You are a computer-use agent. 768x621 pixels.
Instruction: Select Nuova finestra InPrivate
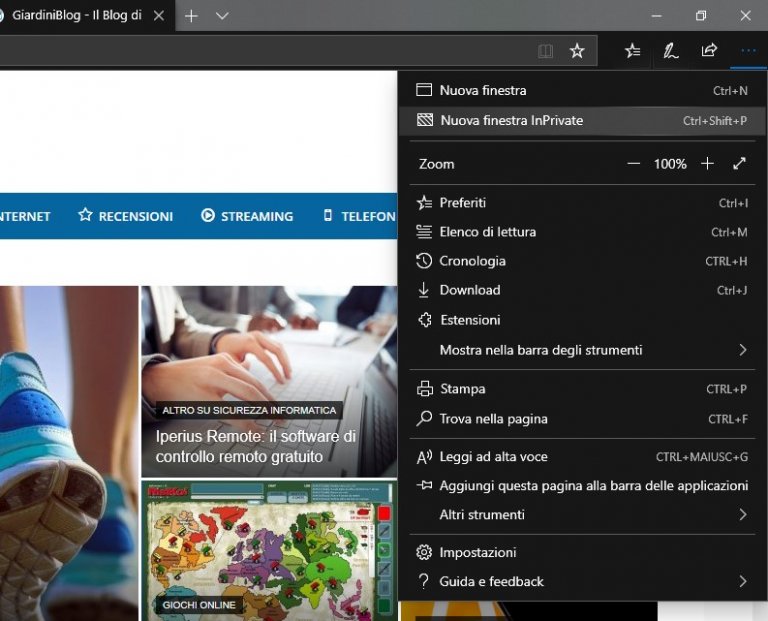pyautogui.click(x=511, y=121)
